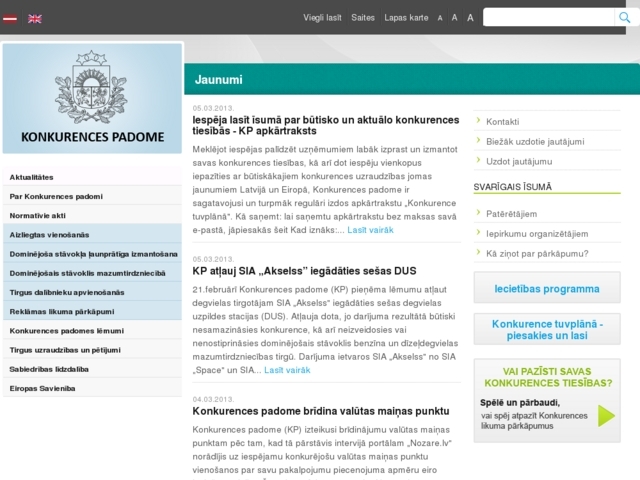Open Aizliegtas vienošanās menu item
Screen dimensions: 640x480
coord(92,235)
